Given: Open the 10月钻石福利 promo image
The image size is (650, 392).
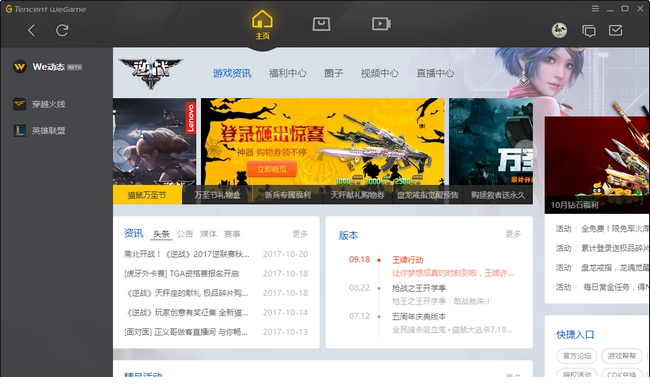Looking at the screenshot, I should [x=597, y=165].
